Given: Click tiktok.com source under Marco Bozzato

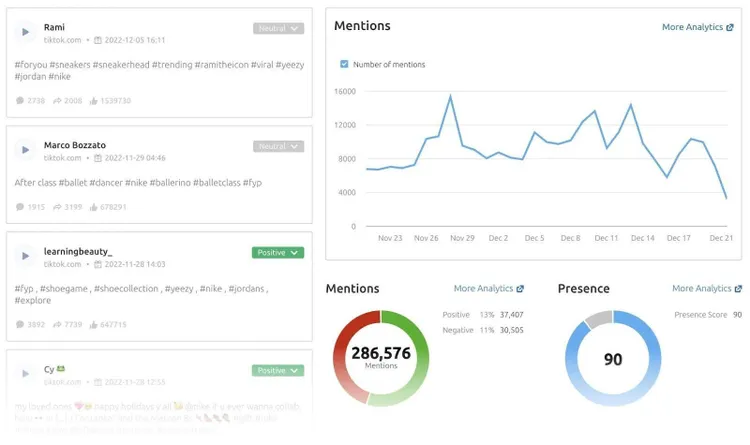Looking at the screenshot, I should [x=62, y=158].
